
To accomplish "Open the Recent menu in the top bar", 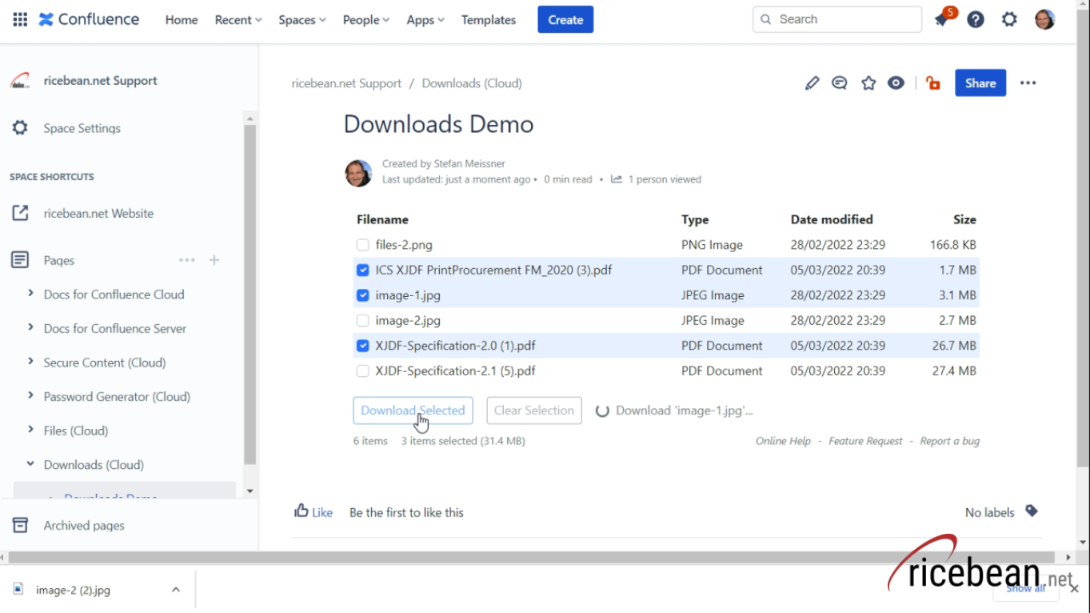I will [238, 19].
